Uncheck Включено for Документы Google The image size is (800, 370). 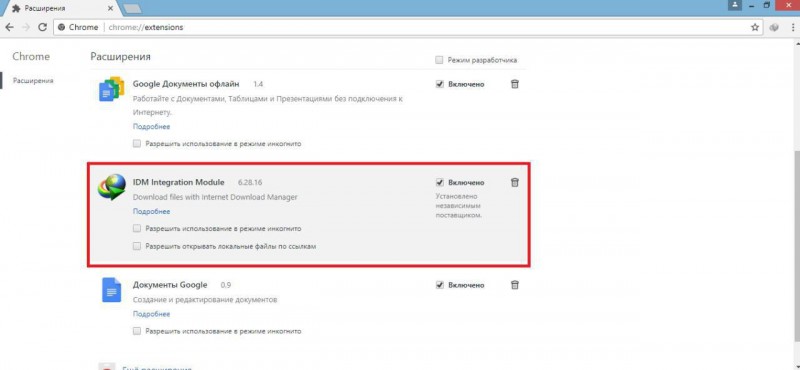pyautogui.click(x=439, y=285)
